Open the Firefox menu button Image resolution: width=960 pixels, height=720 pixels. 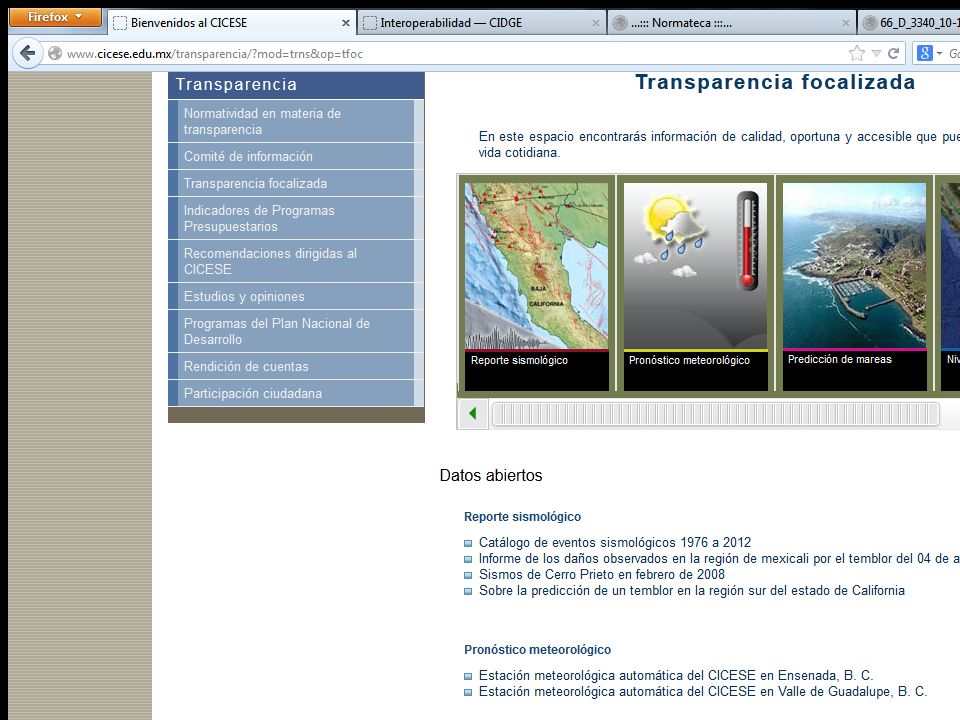pyautogui.click(x=55, y=17)
